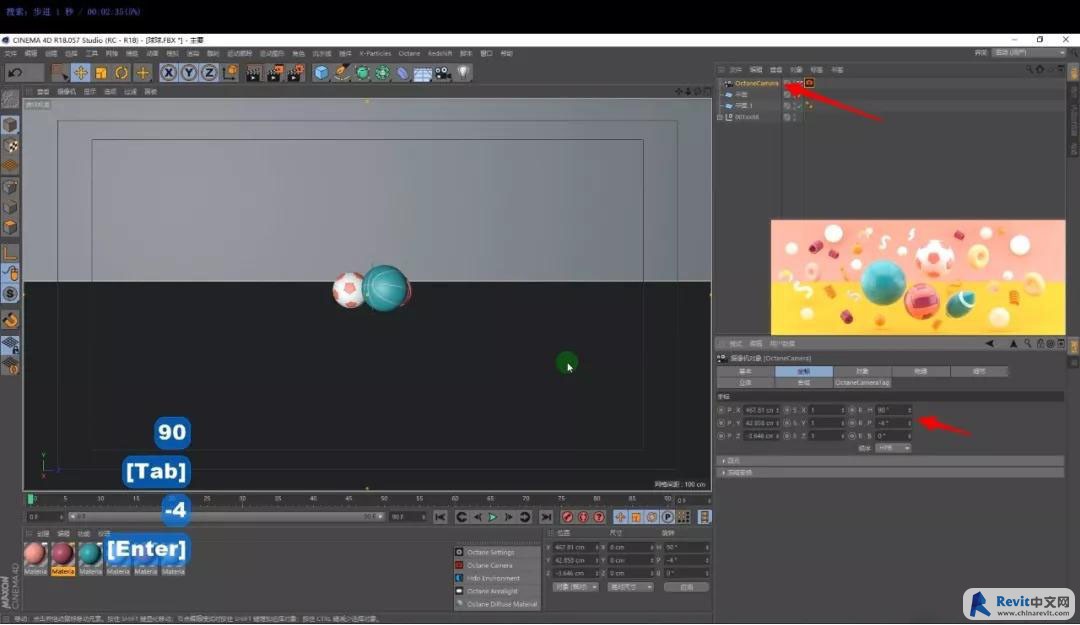The height and width of the screenshot is (625, 1080).
Task: Open the object coordinate mode dropdown
Action: 575,587
